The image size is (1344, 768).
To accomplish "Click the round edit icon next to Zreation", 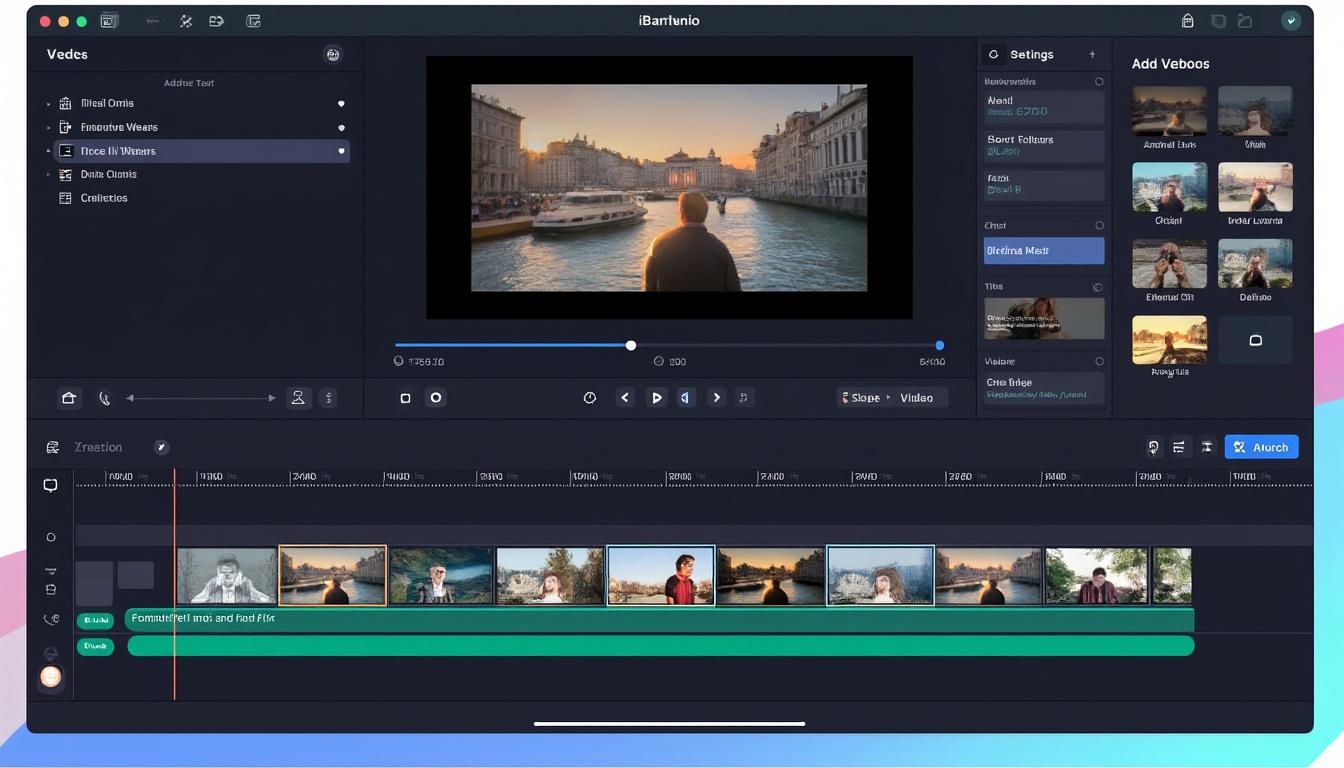I will point(161,447).
